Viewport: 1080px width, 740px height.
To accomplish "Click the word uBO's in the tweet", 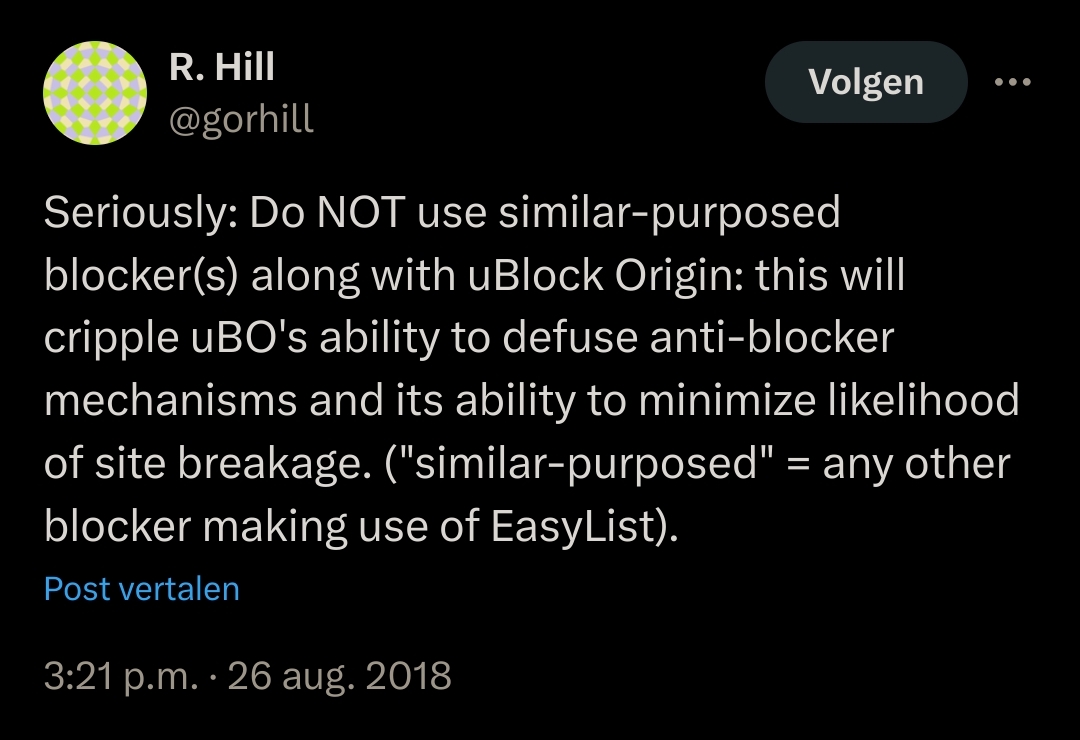I will (x=249, y=338).
